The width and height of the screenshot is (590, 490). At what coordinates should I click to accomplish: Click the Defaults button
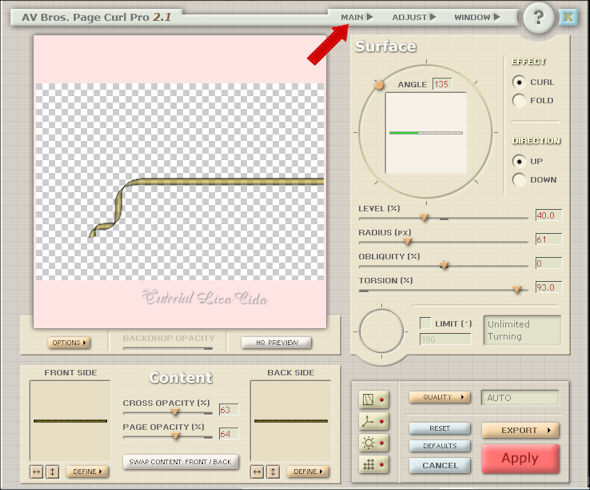[439, 446]
